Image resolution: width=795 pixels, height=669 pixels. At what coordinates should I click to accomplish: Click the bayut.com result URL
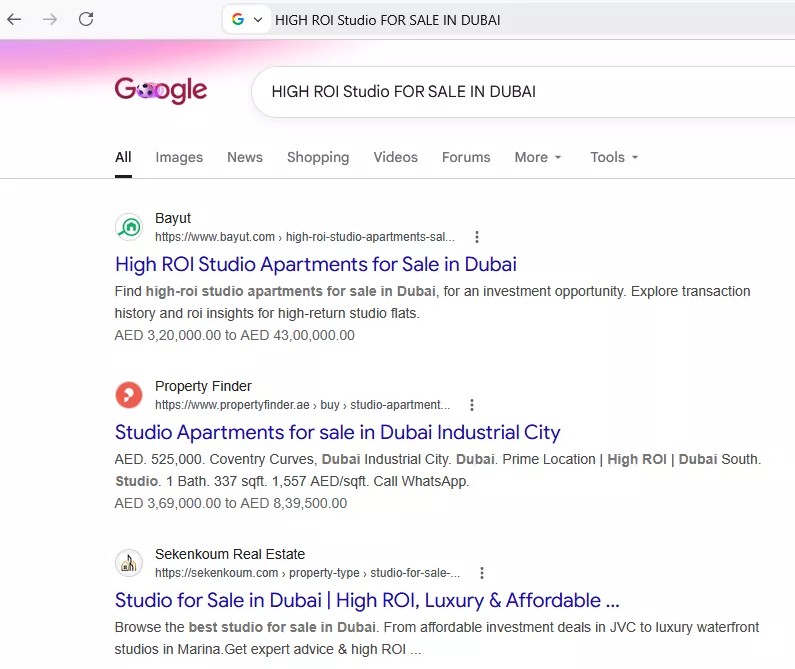pyautogui.click(x=305, y=237)
